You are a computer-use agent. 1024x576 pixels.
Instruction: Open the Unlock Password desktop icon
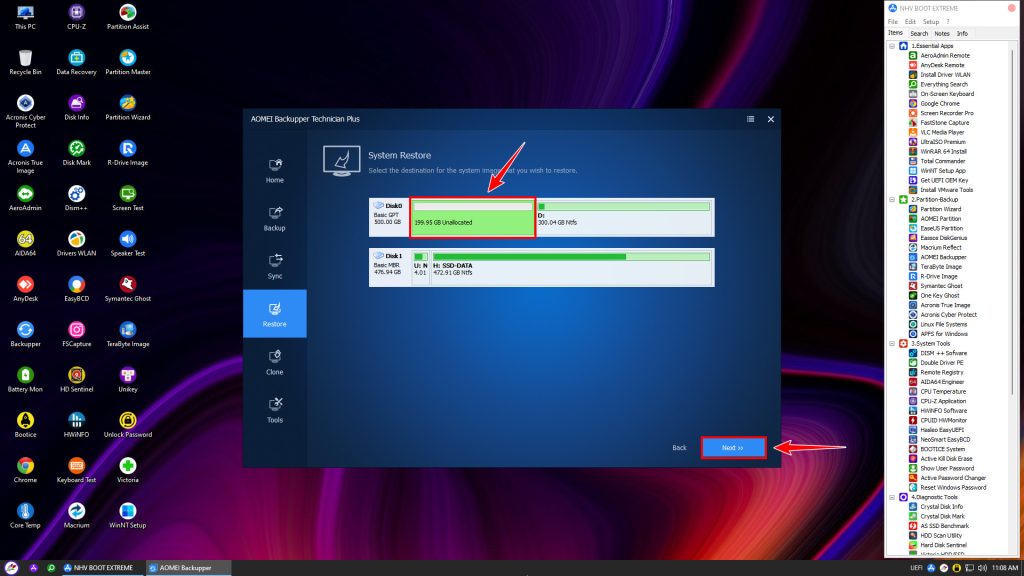click(127, 425)
